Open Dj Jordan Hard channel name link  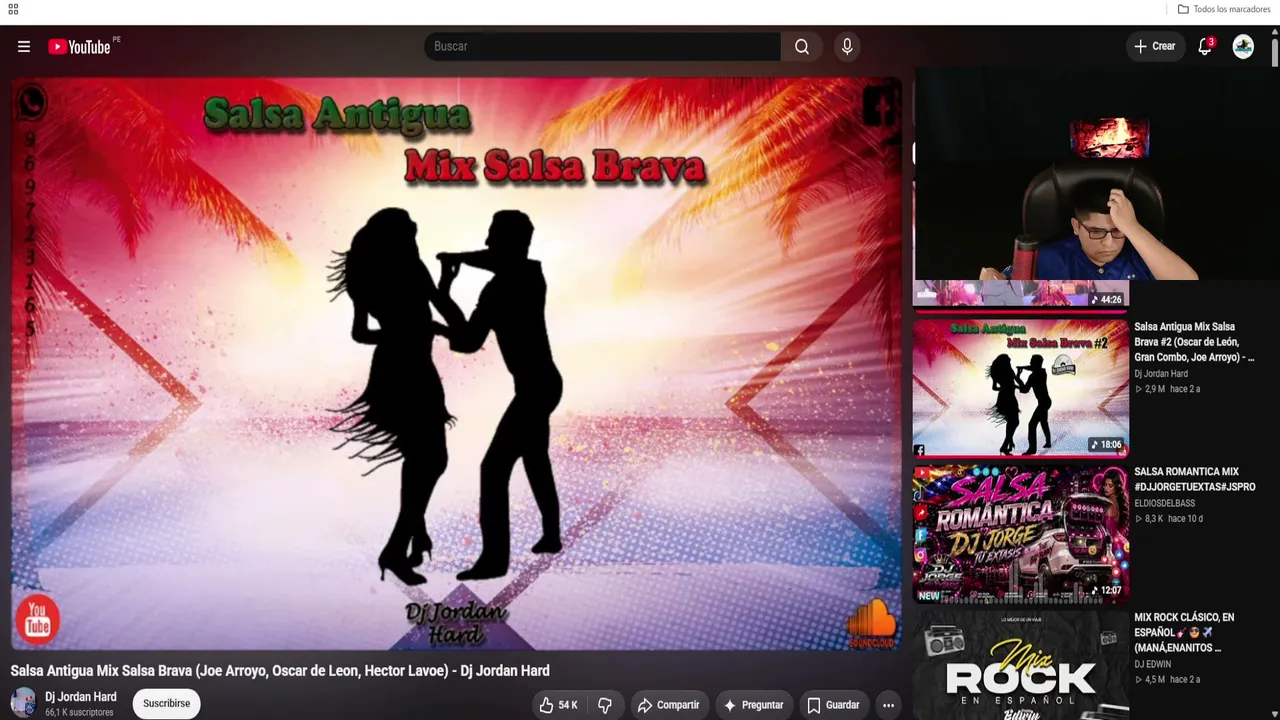coord(80,697)
